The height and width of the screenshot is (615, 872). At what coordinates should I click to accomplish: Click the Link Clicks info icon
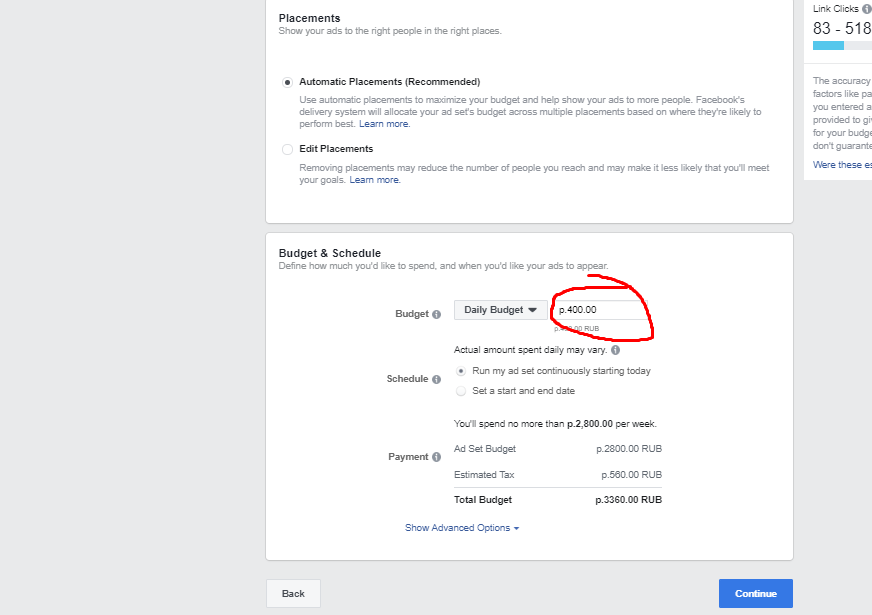pyautogui.click(x=866, y=9)
